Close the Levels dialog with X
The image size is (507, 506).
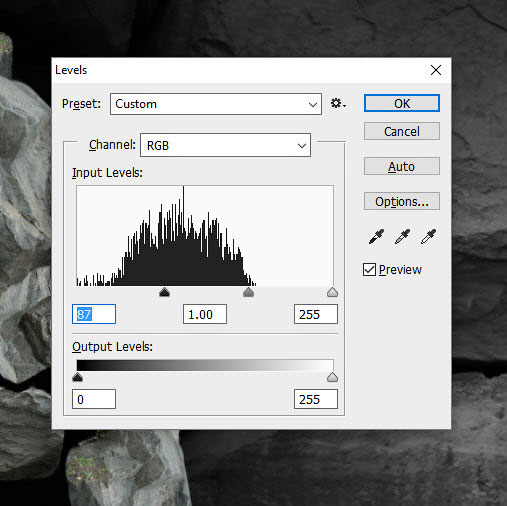pyautogui.click(x=436, y=70)
